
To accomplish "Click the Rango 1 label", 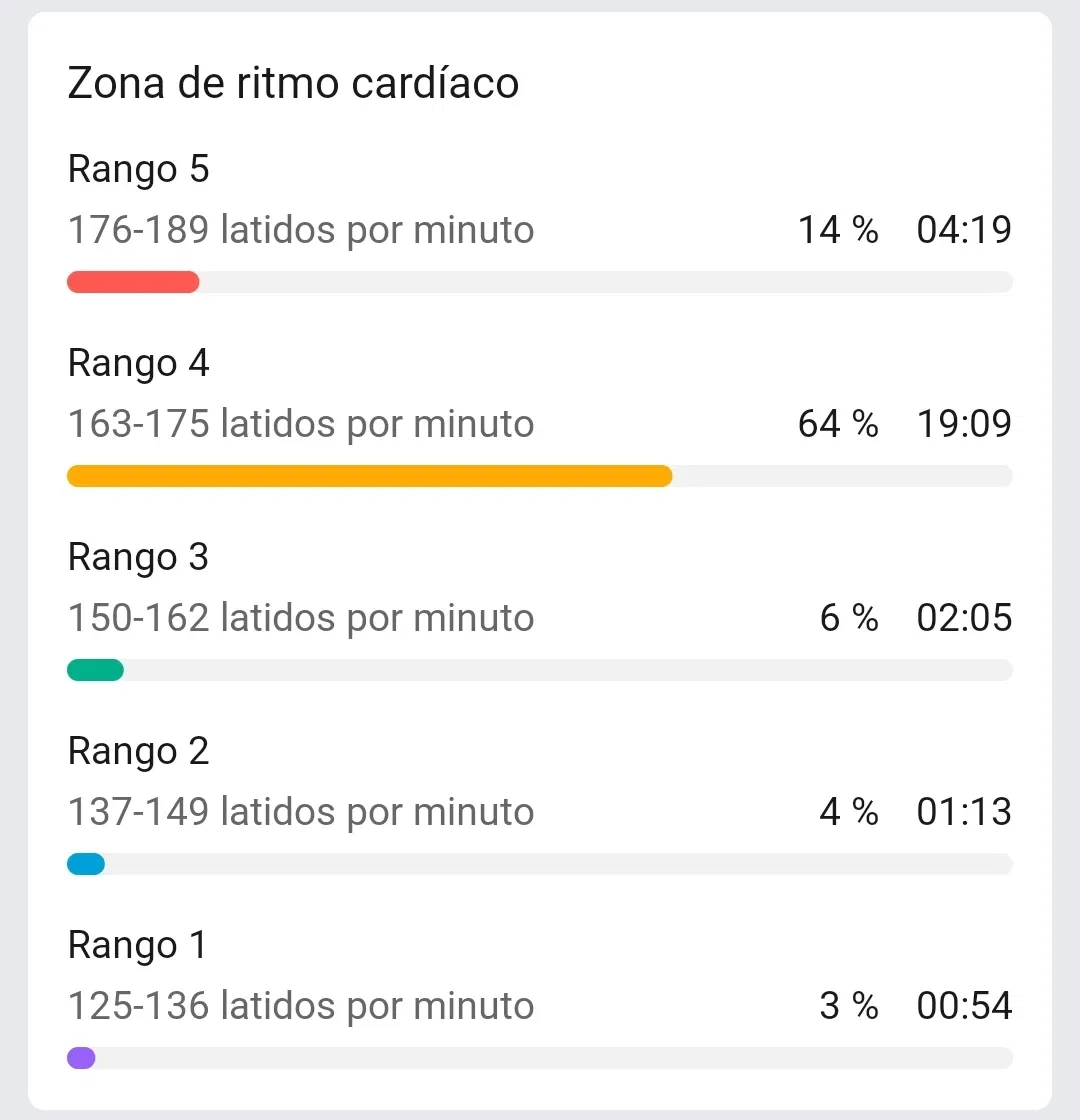I will tap(138, 945).
